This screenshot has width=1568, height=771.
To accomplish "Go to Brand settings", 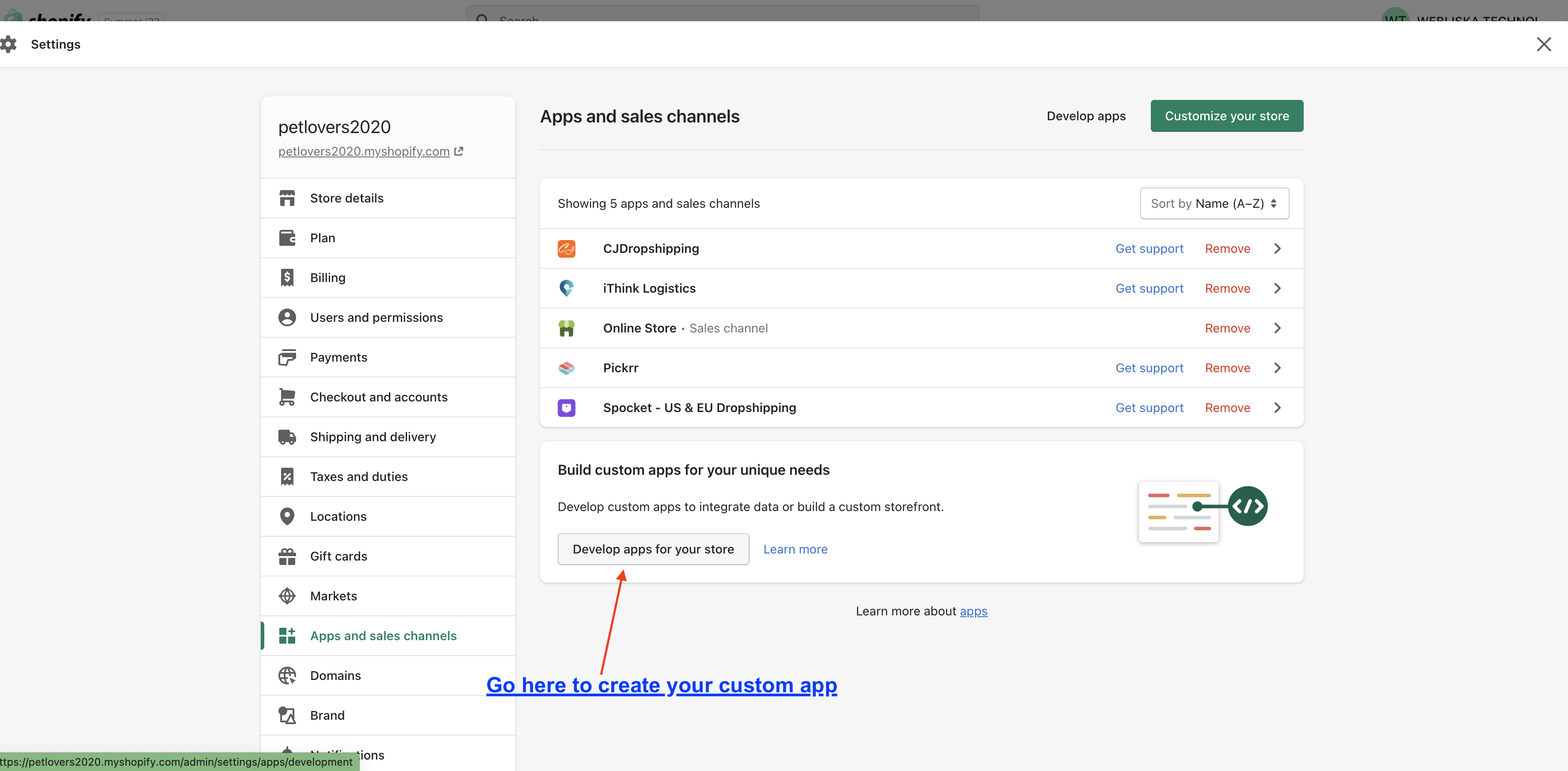I will 388,715.
